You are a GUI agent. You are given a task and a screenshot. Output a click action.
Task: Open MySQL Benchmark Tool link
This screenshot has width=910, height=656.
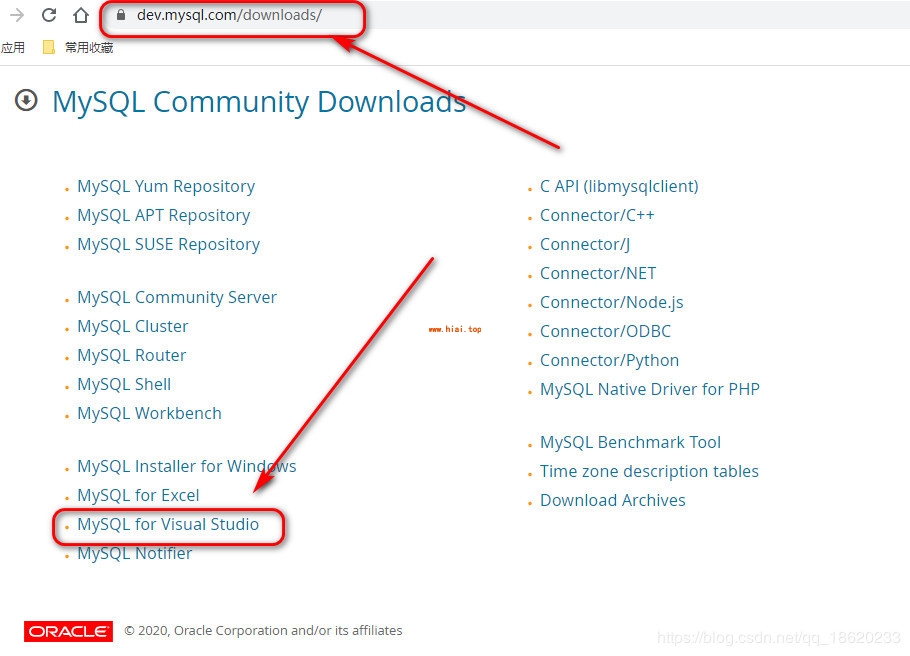tap(630, 442)
